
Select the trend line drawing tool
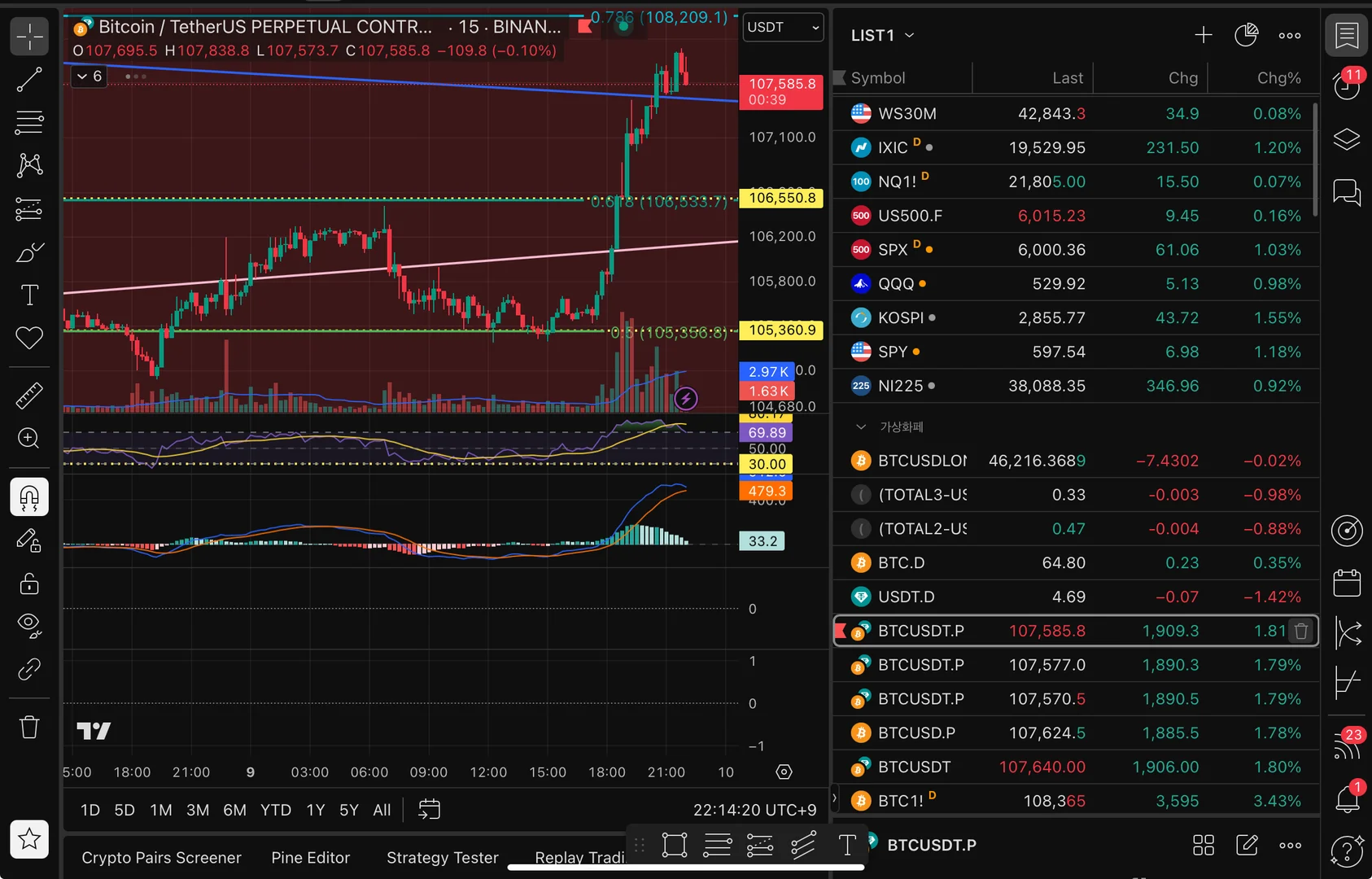tap(29, 80)
